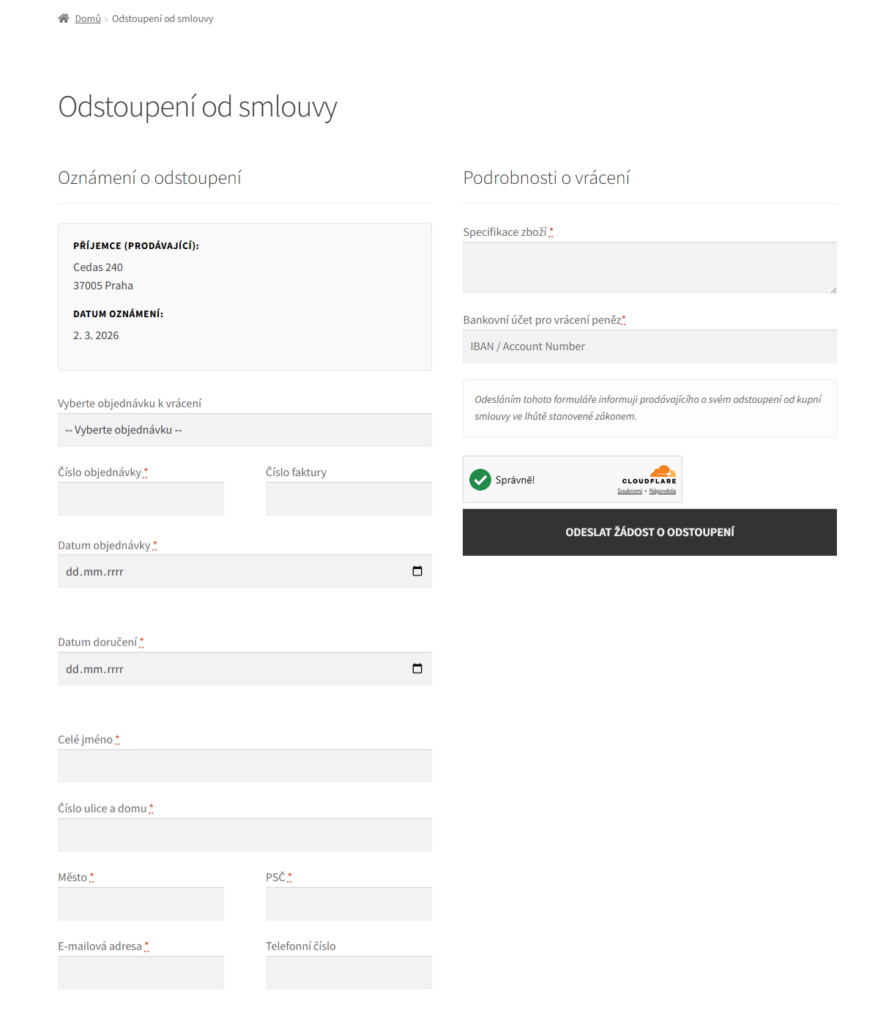Select the E-mailová adresa field
The width and height of the screenshot is (886, 1024).
pyautogui.click(x=140, y=972)
